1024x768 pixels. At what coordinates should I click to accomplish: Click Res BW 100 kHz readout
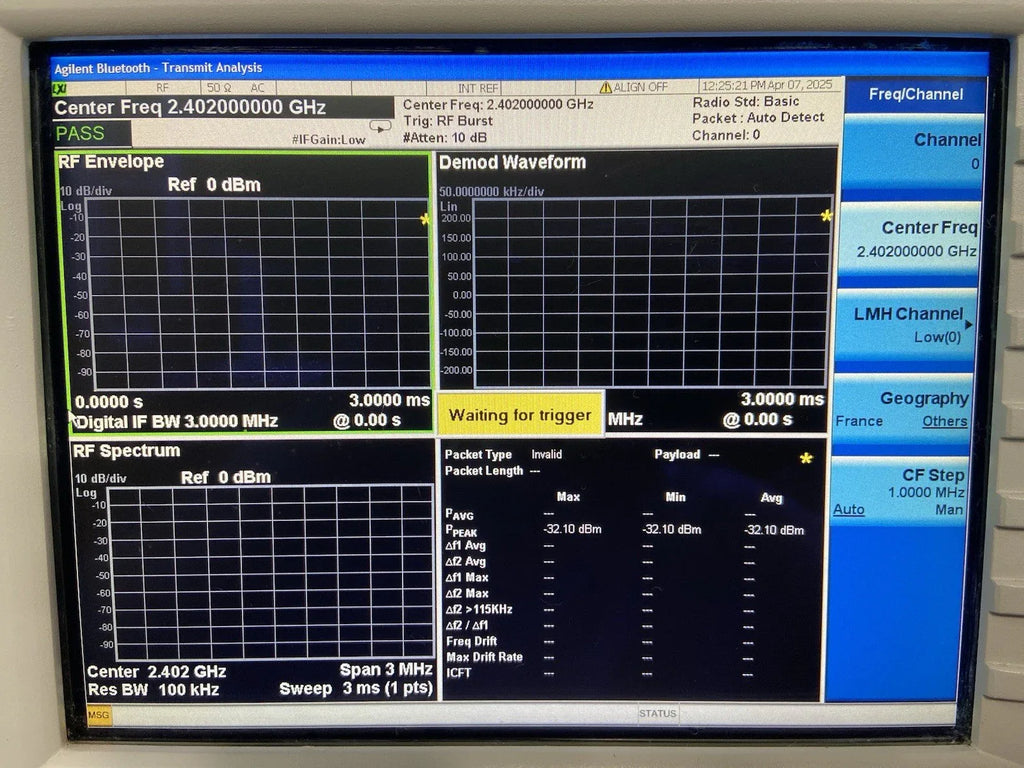(153, 690)
